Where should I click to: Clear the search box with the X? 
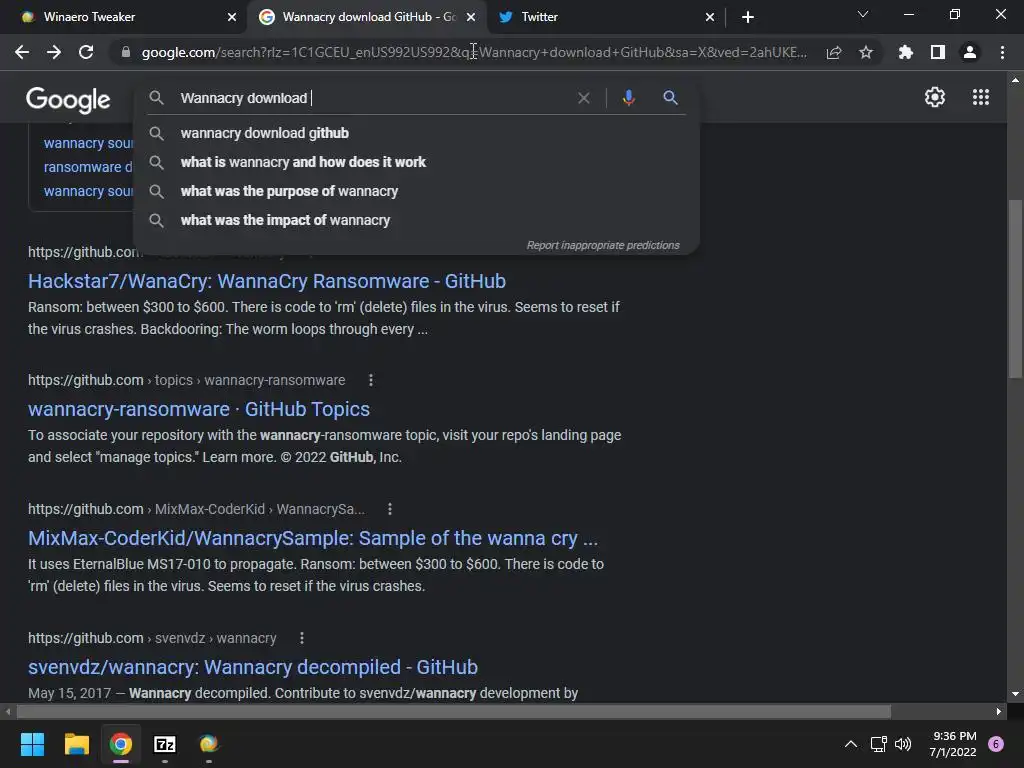coord(584,98)
